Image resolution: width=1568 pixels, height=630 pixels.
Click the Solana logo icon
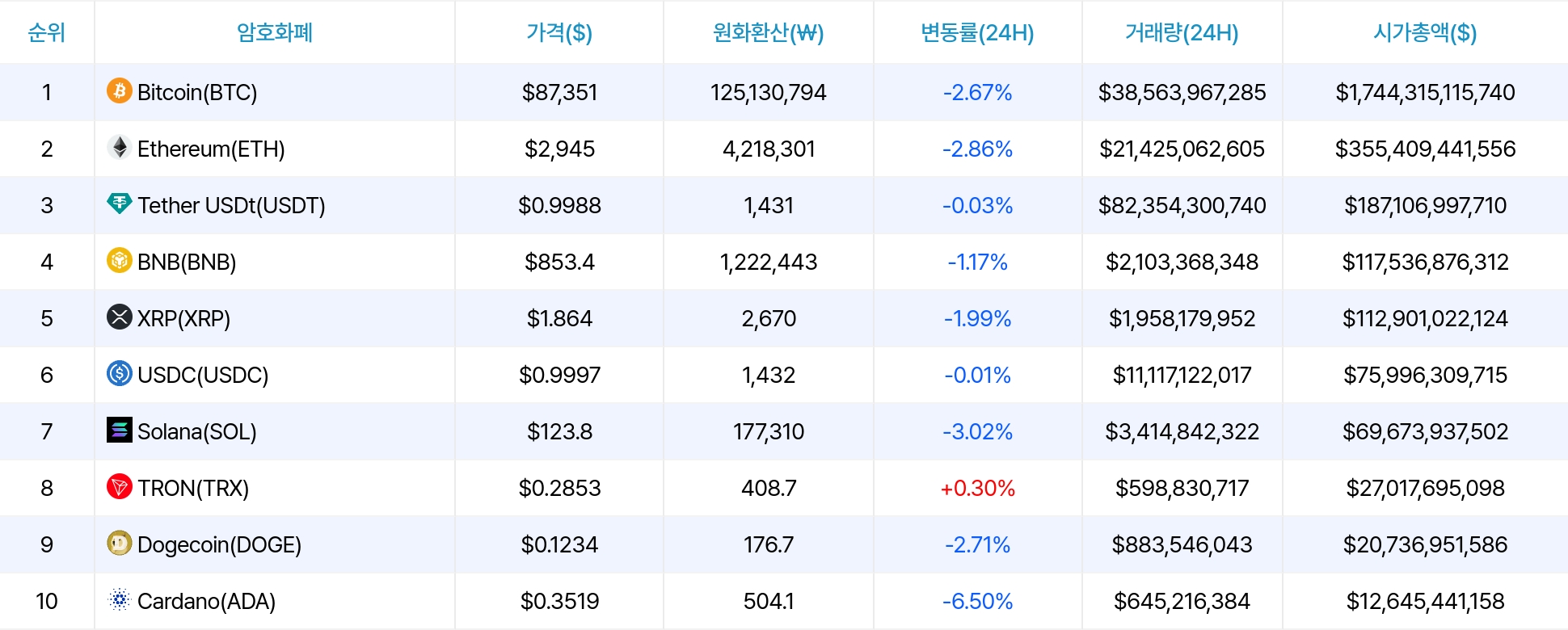[x=120, y=430]
